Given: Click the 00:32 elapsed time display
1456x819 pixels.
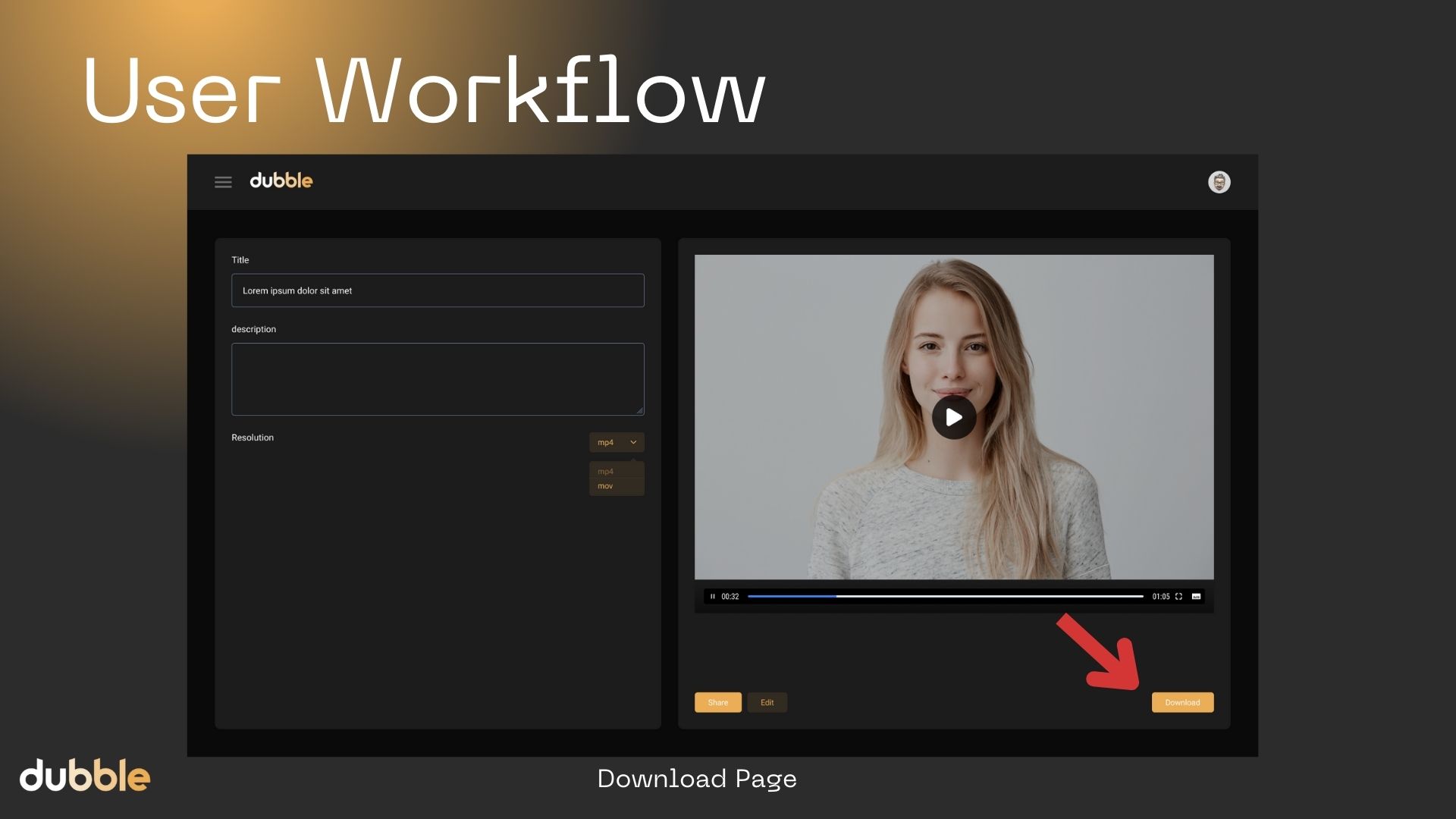Looking at the screenshot, I should (x=730, y=597).
